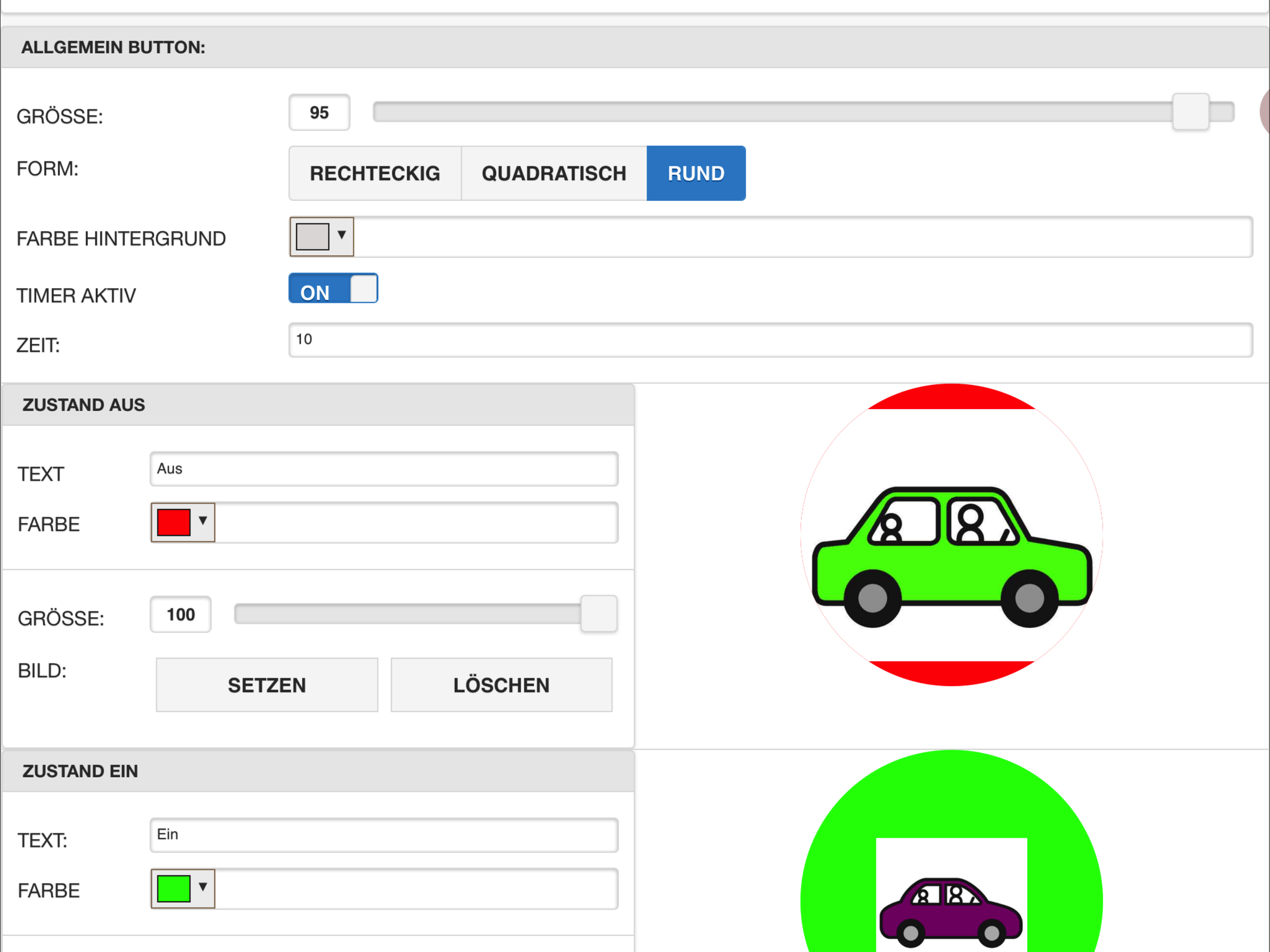Open the green FARBE dropdown in Zustand Ein

click(203, 887)
